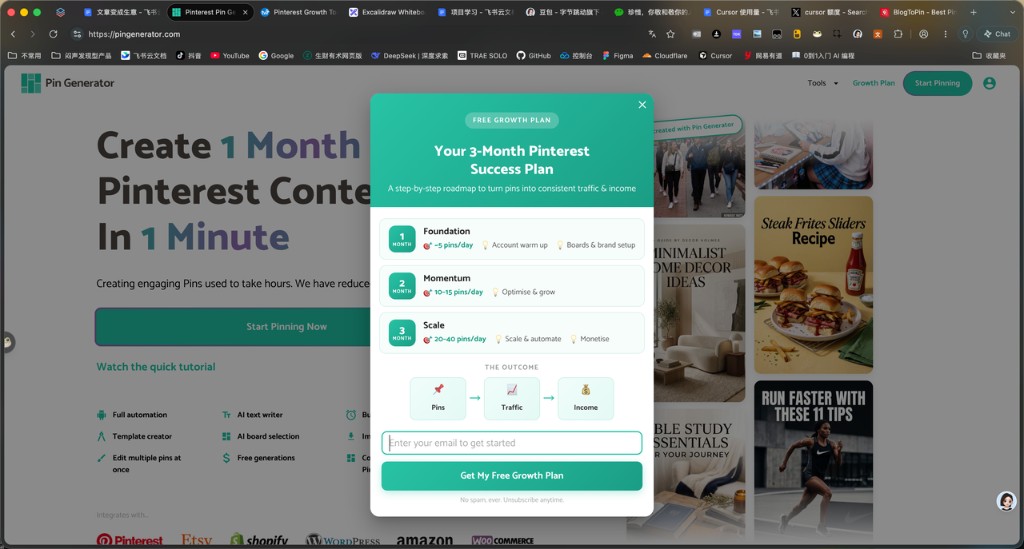Select the Month 2 Momentum card

[x=511, y=285]
